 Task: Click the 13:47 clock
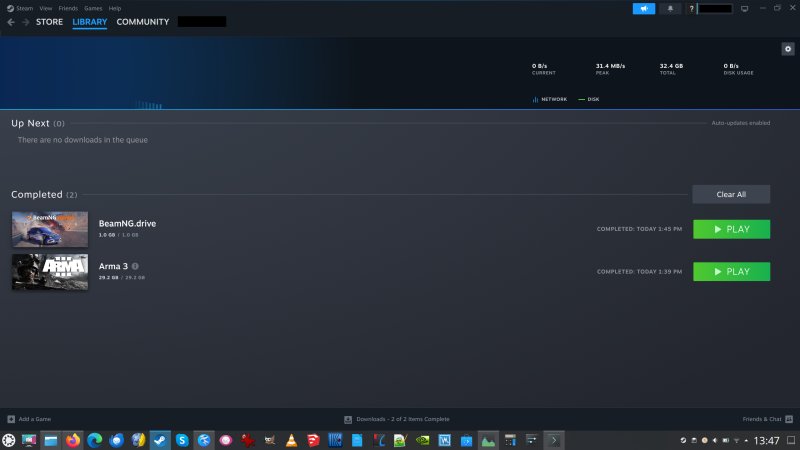pyautogui.click(x=766, y=440)
